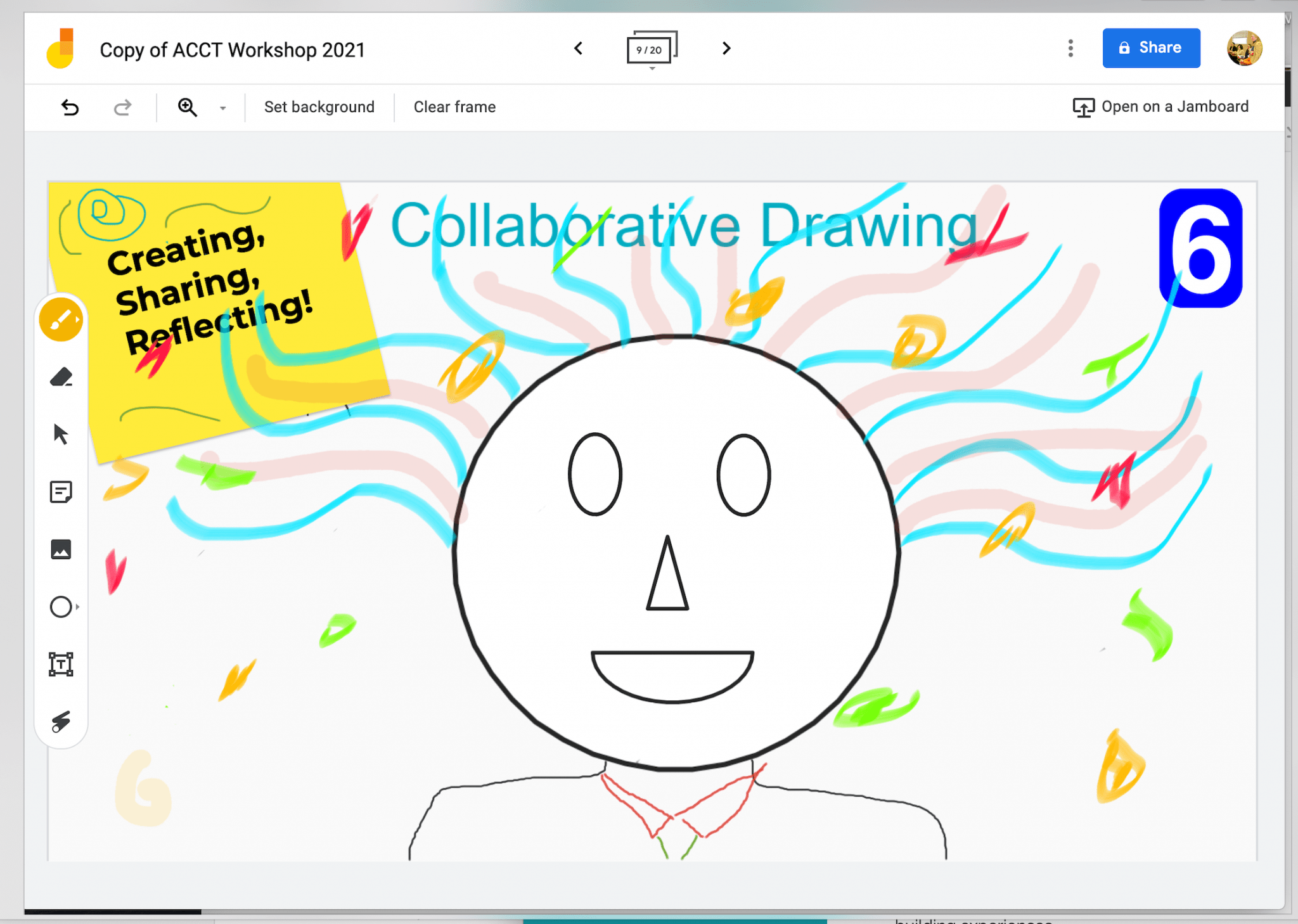Click the Zoom magnifier icon
Screen dimensions: 1298x924
pos(188,108)
